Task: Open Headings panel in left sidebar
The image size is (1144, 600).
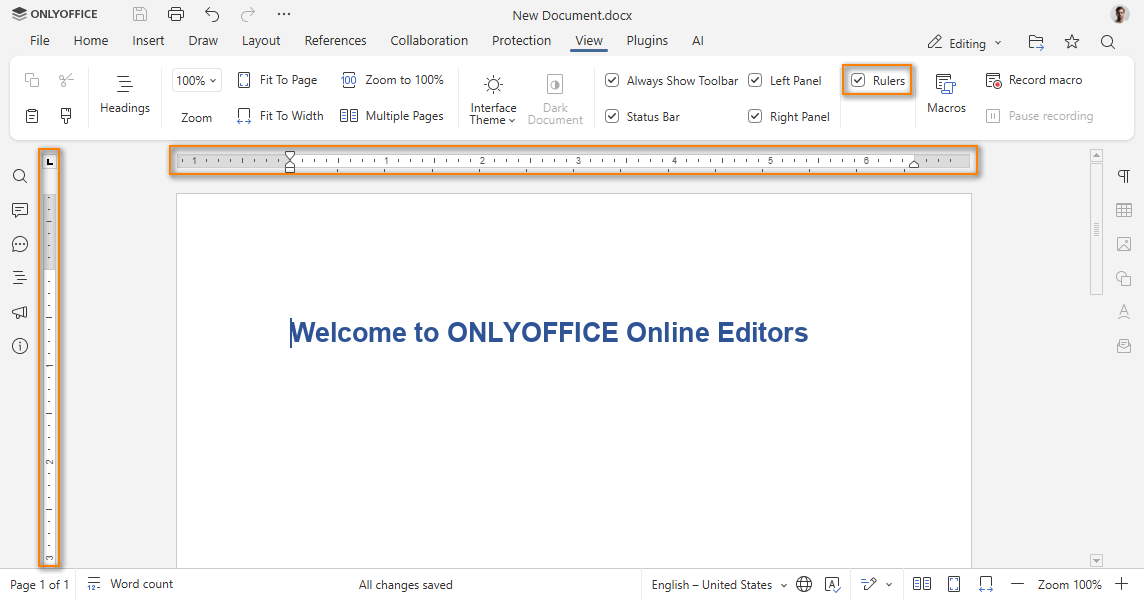Action: [x=20, y=278]
